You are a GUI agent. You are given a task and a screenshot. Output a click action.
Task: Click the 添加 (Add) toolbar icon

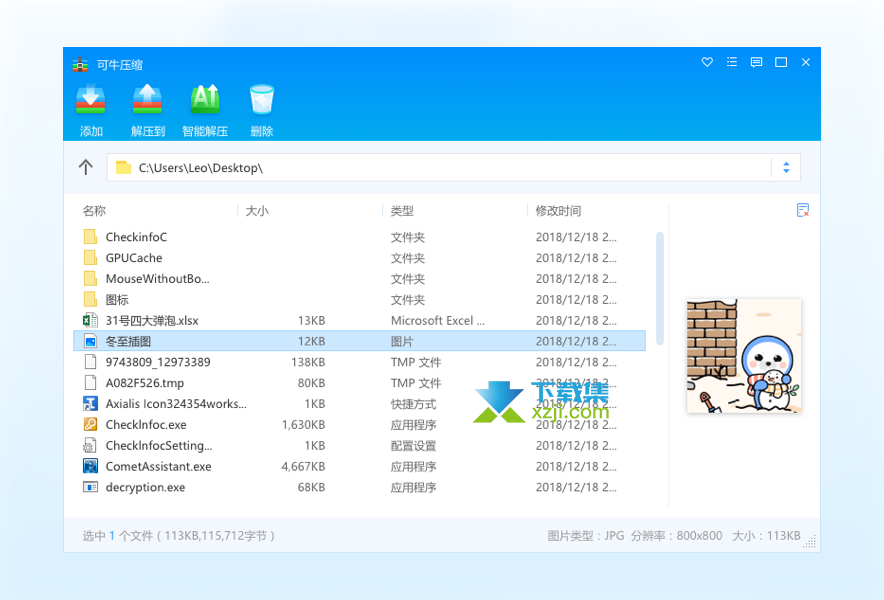click(x=91, y=100)
